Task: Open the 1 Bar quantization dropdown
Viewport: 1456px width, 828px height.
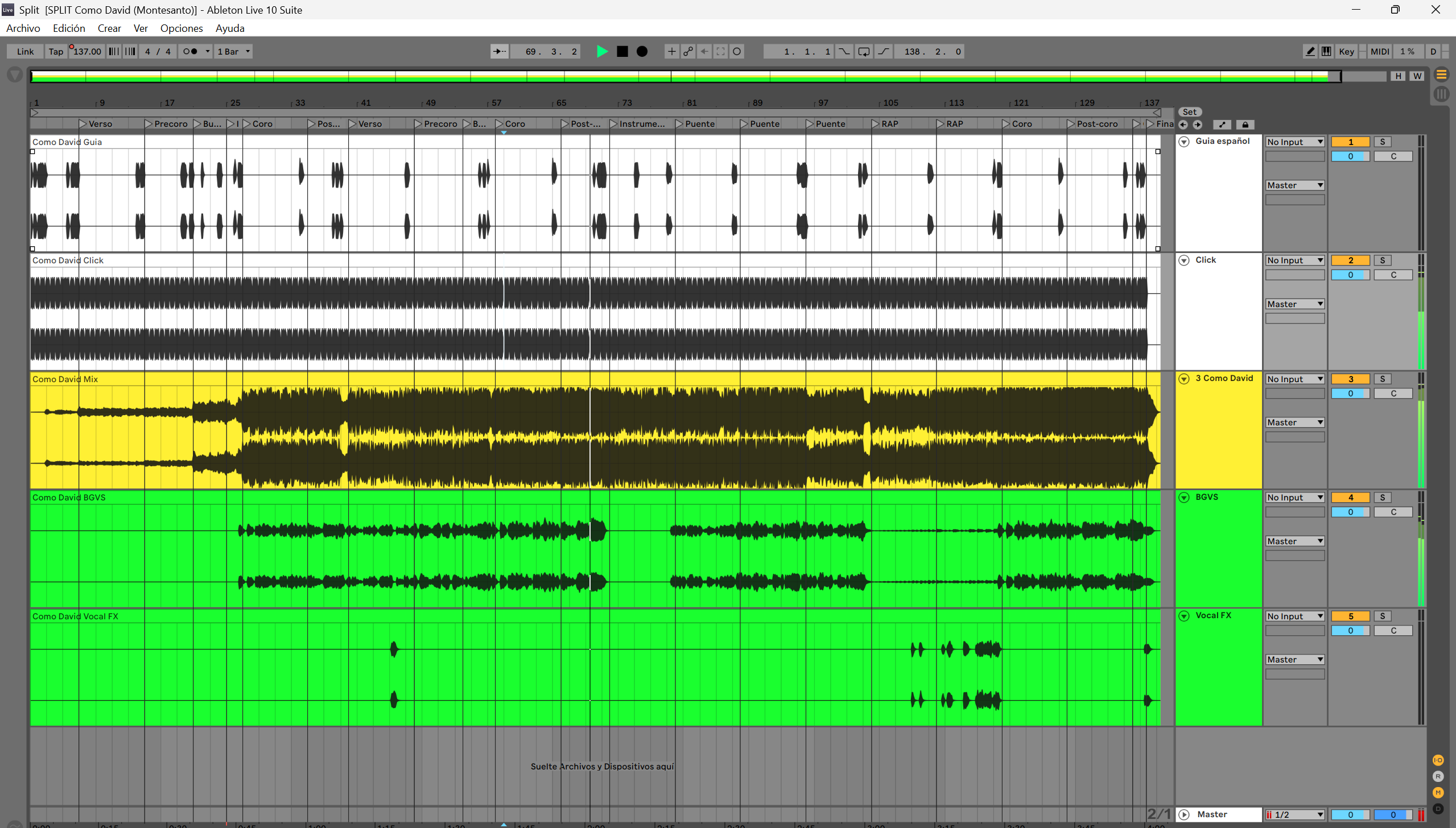Action: tap(234, 51)
